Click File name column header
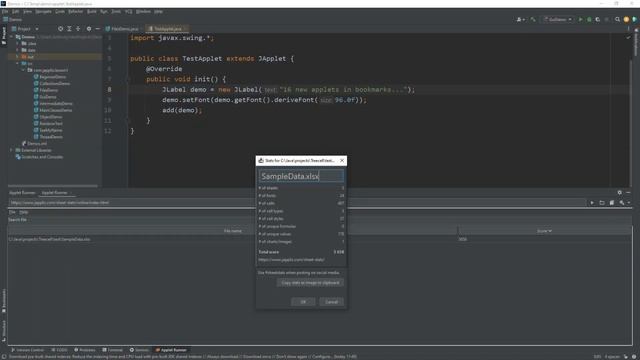The width and height of the screenshot is (640, 360). pyautogui.click(x=233, y=231)
